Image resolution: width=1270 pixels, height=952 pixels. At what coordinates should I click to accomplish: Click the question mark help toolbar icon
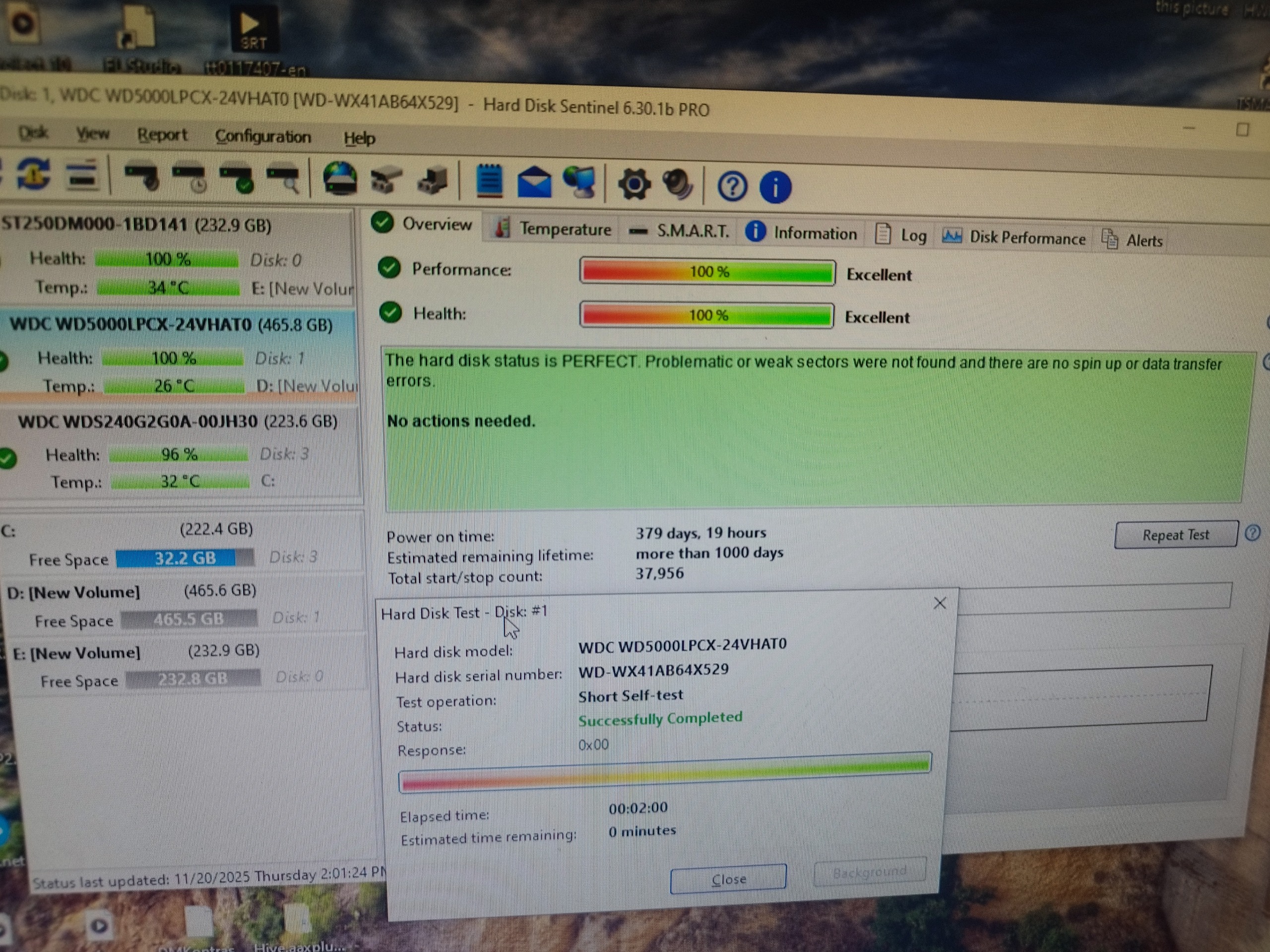click(x=732, y=187)
